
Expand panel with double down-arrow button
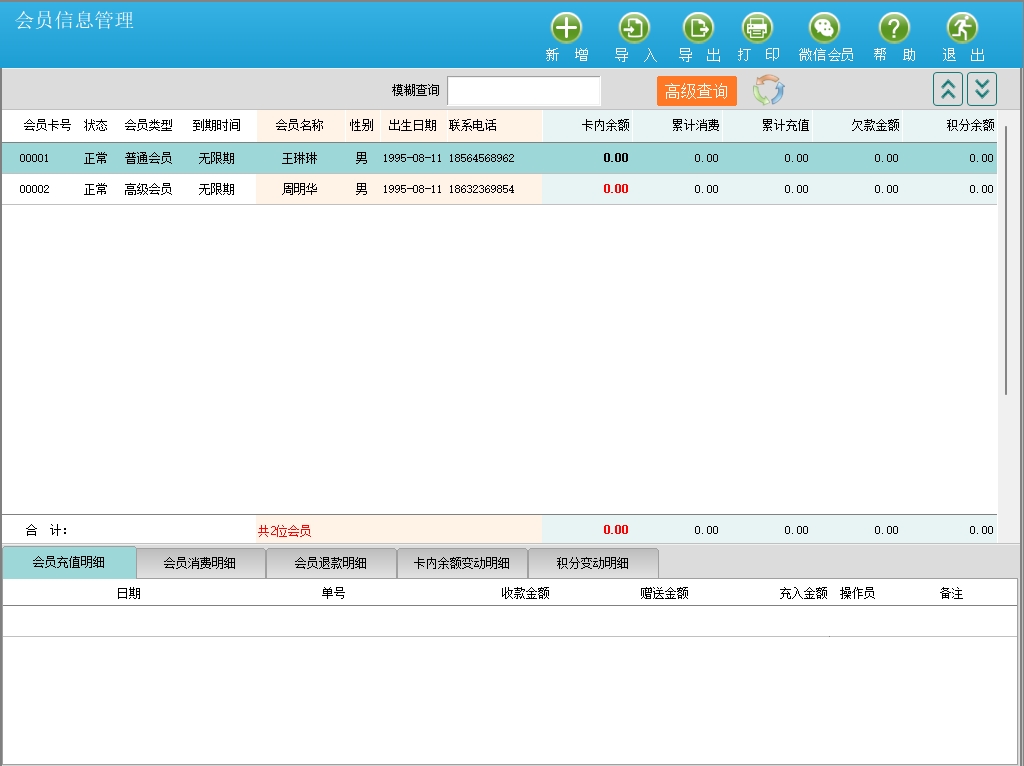[982, 89]
